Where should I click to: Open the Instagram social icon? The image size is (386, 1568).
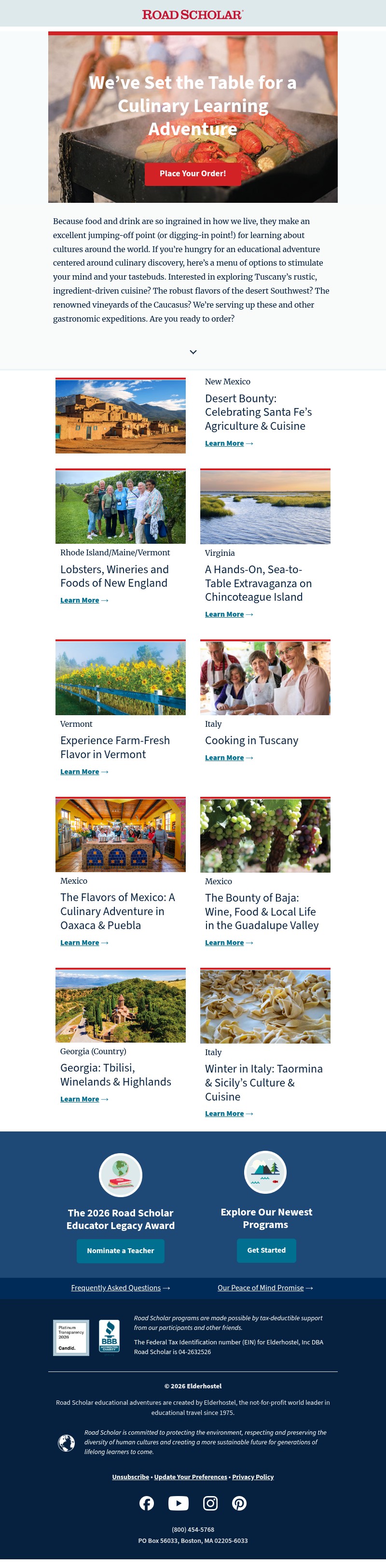coord(210,1503)
